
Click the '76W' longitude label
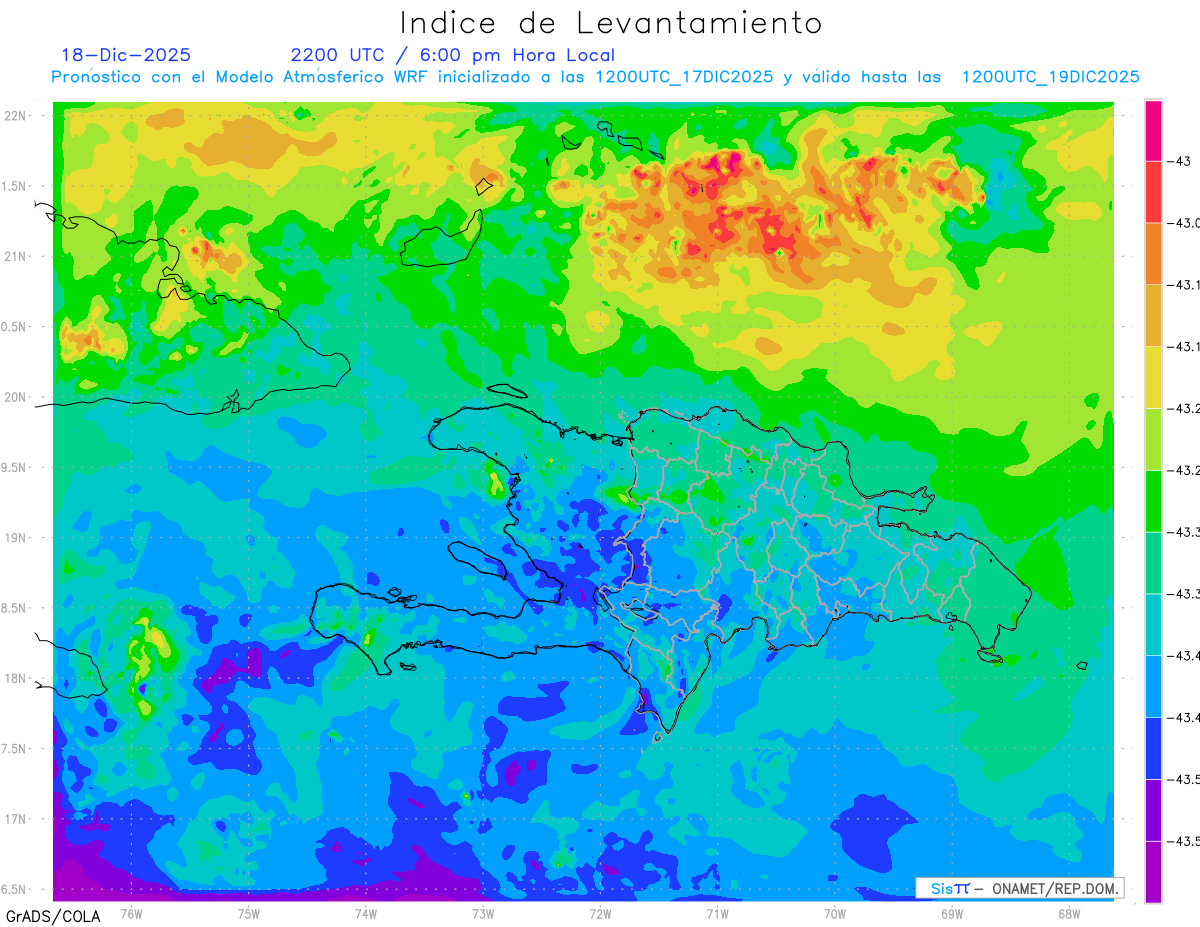coord(131,913)
